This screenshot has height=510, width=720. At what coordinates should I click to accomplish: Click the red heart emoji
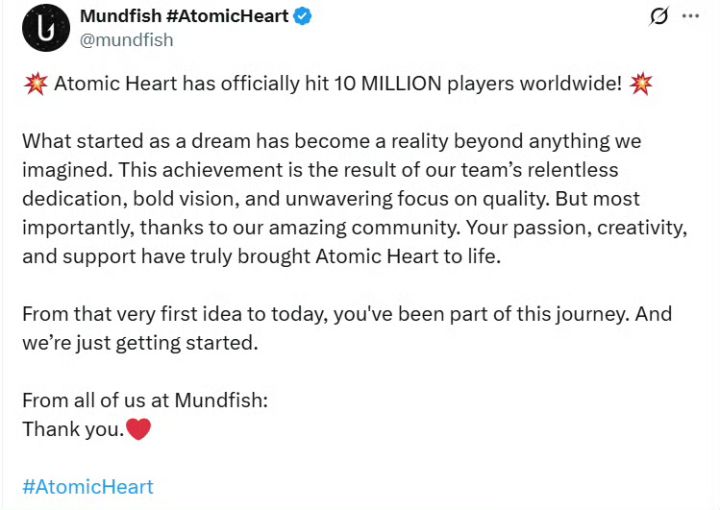[x=139, y=430]
